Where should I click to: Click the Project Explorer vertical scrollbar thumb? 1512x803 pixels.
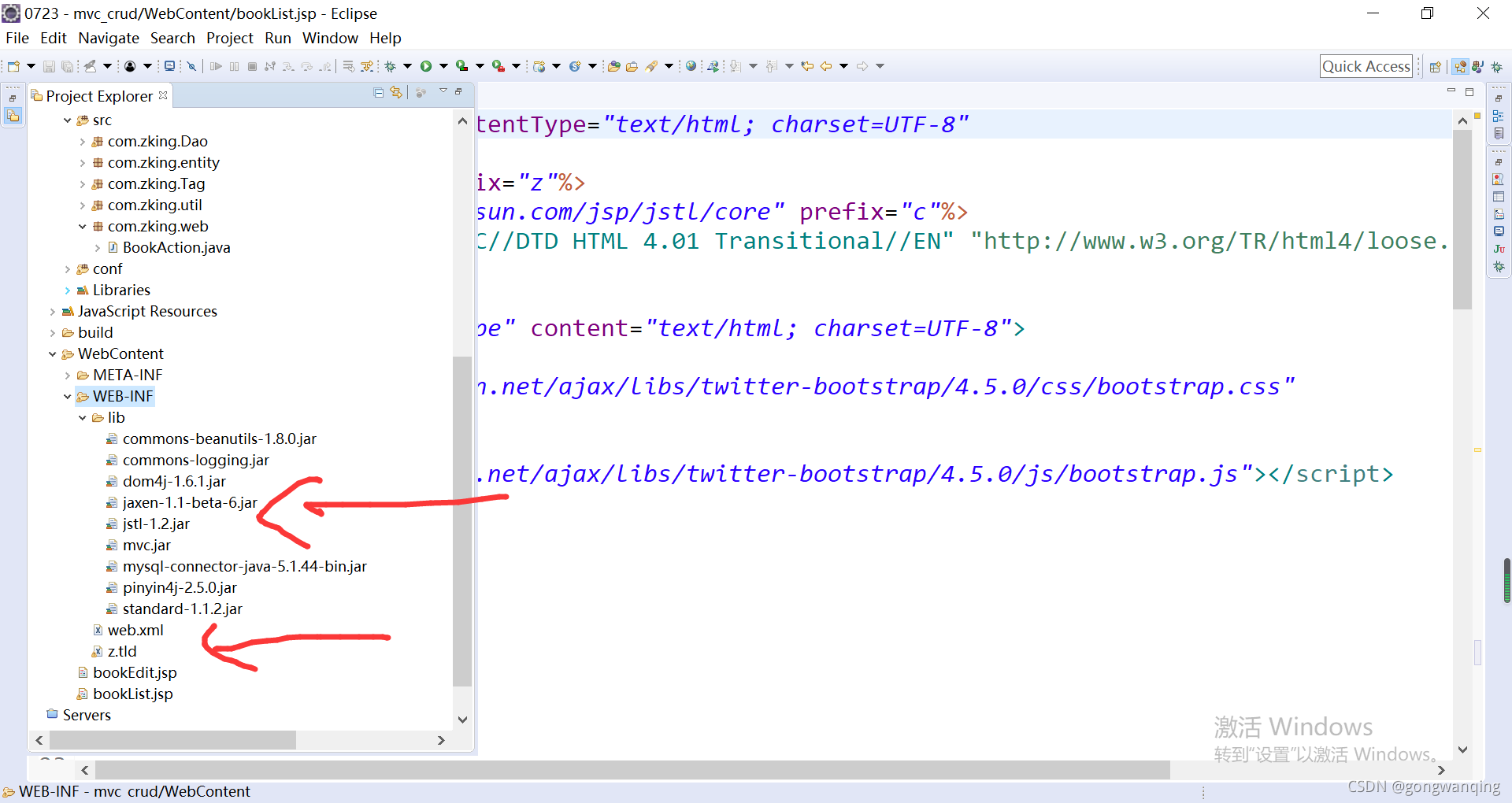point(462,521)
